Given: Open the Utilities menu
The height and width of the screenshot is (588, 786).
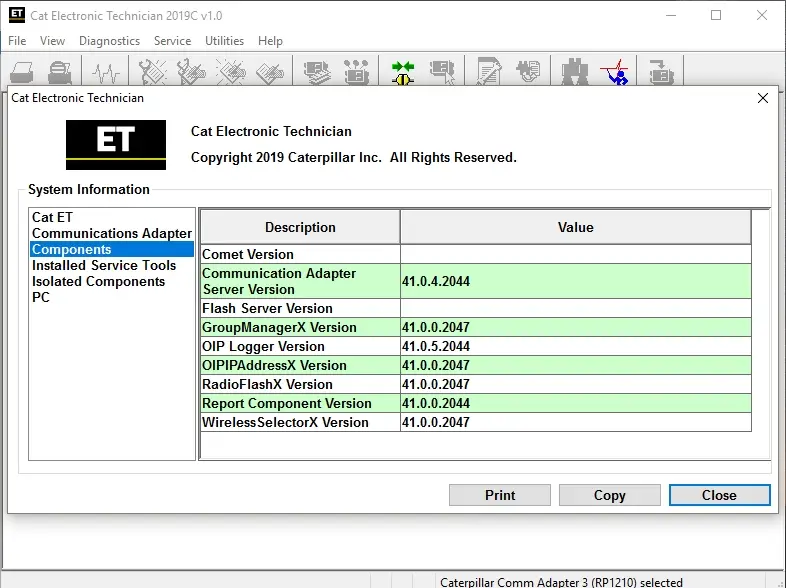Looking at the screenshot, I should (224, 41).
